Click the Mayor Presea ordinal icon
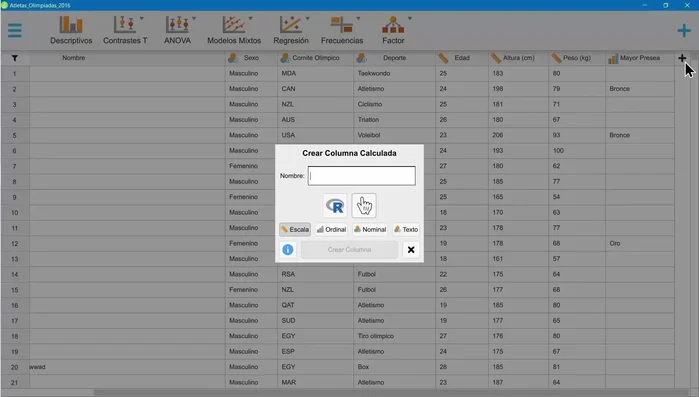Image resolution: width=699 pixels, height=397 pixels. (613, 58)
